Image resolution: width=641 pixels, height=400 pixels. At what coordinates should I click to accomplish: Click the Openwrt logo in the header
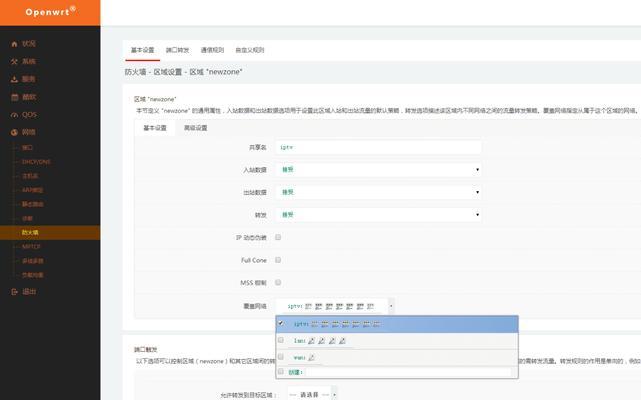click(50, 11)
